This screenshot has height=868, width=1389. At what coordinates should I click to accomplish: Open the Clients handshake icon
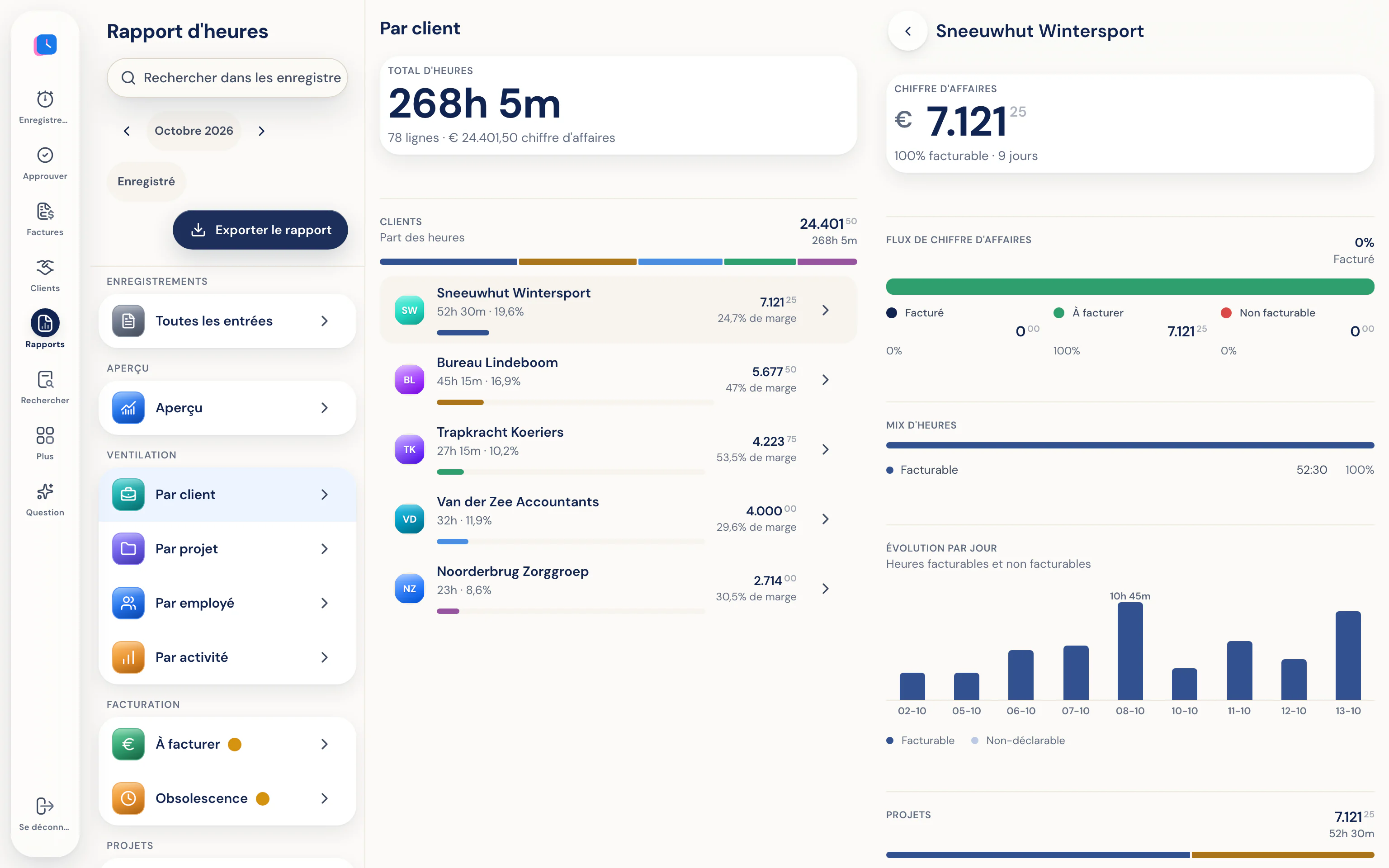[x=45, y=267]
